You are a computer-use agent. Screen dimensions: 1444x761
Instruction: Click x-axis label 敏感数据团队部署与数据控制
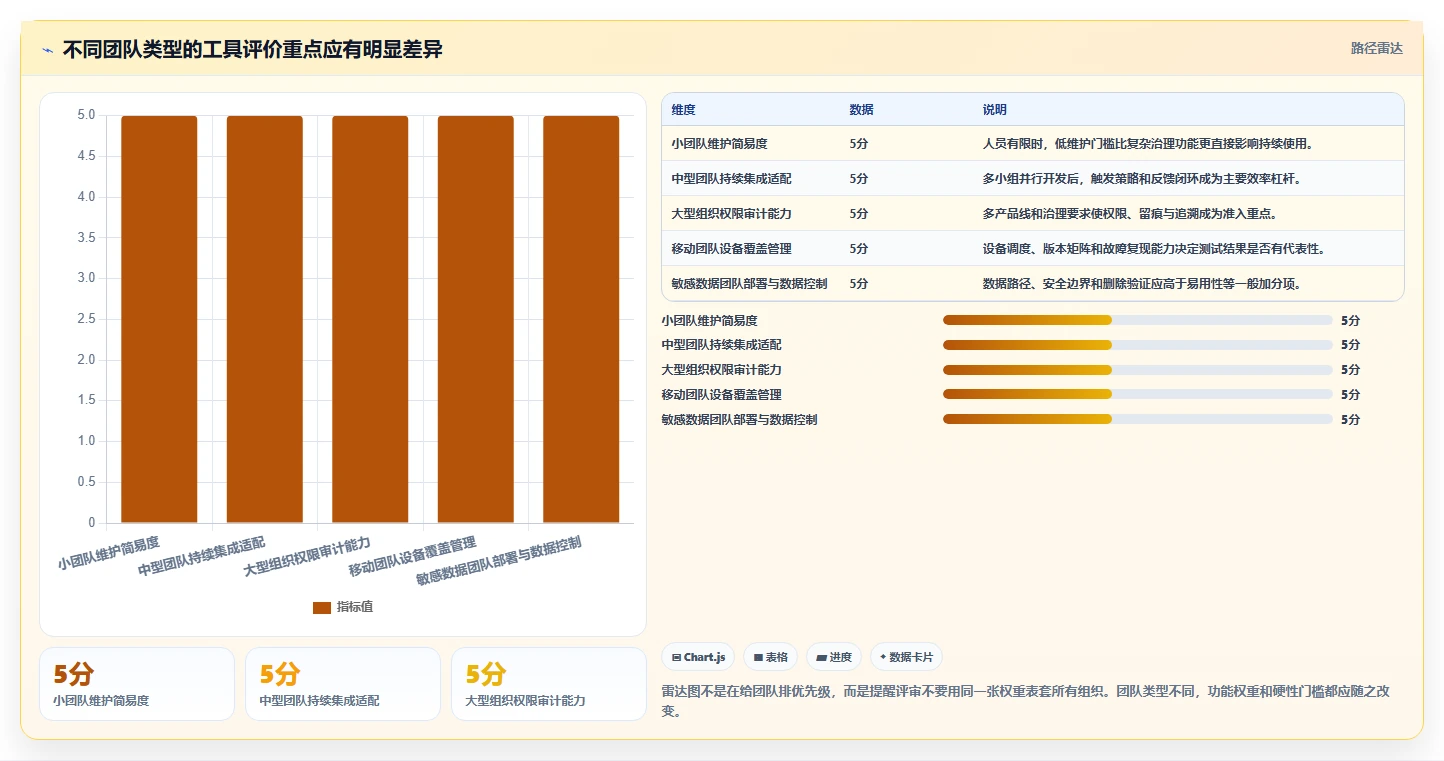tap(499, 560)
